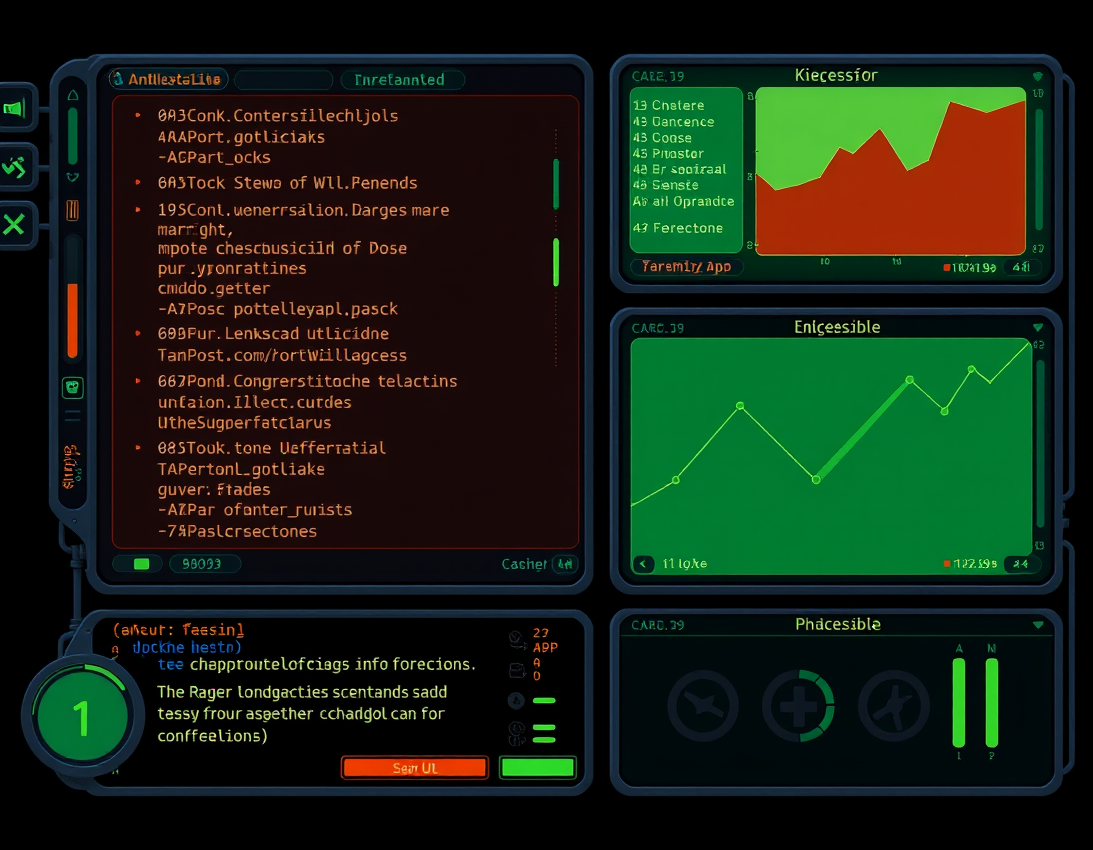The height and width of the screenshot is (850, 1093).
Task: Click the plus circle icon in Phdcesible panel
Action: (798, 706)
